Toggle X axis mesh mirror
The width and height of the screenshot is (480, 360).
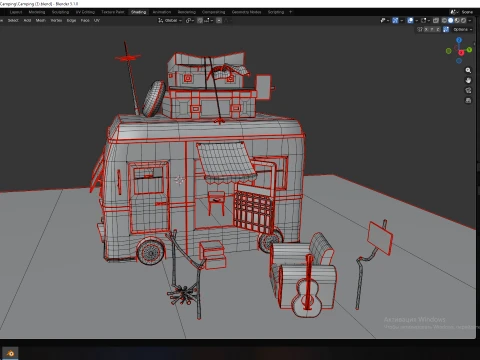click(426, 29)
